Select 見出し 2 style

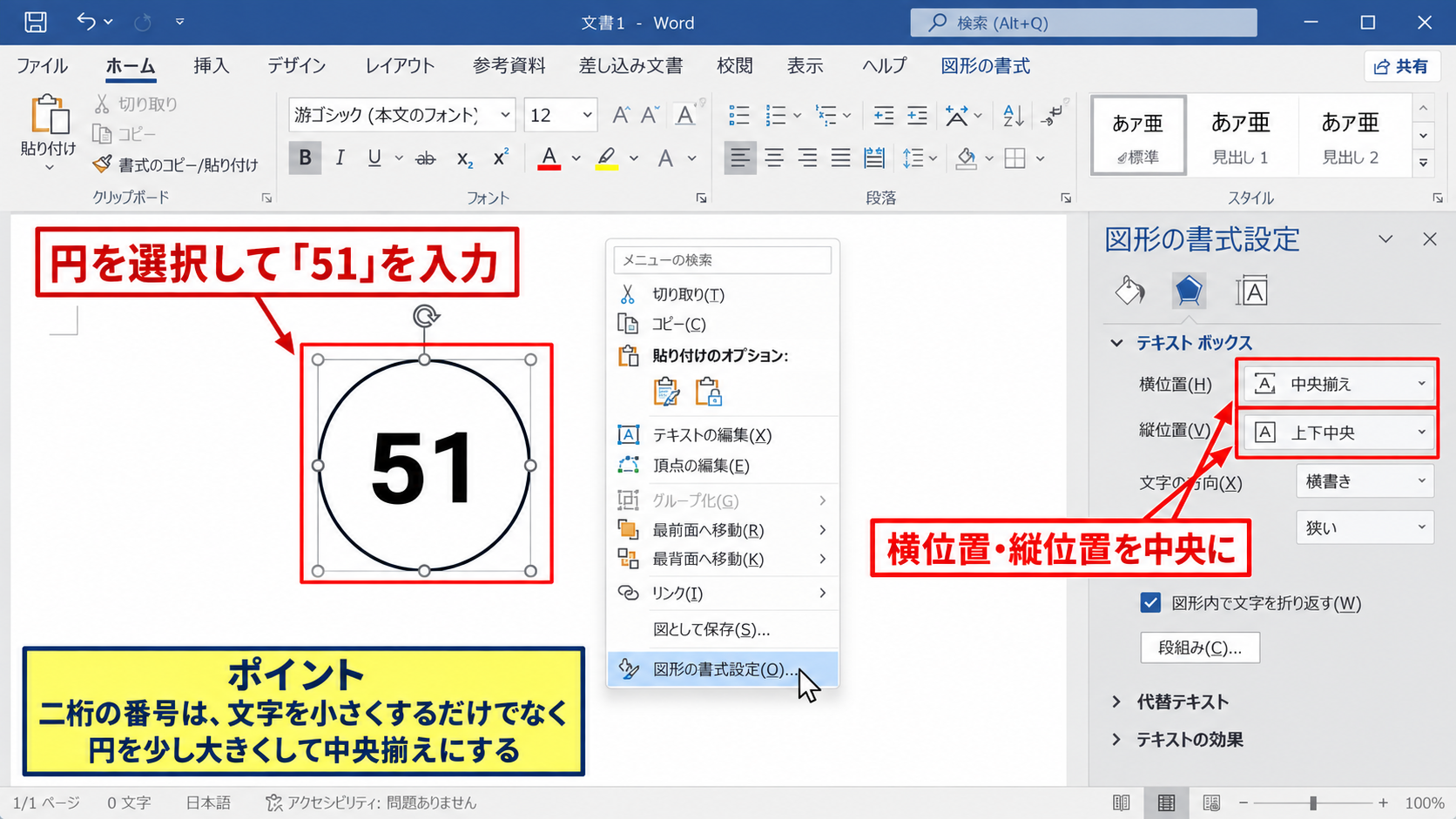pos(1351,136)
